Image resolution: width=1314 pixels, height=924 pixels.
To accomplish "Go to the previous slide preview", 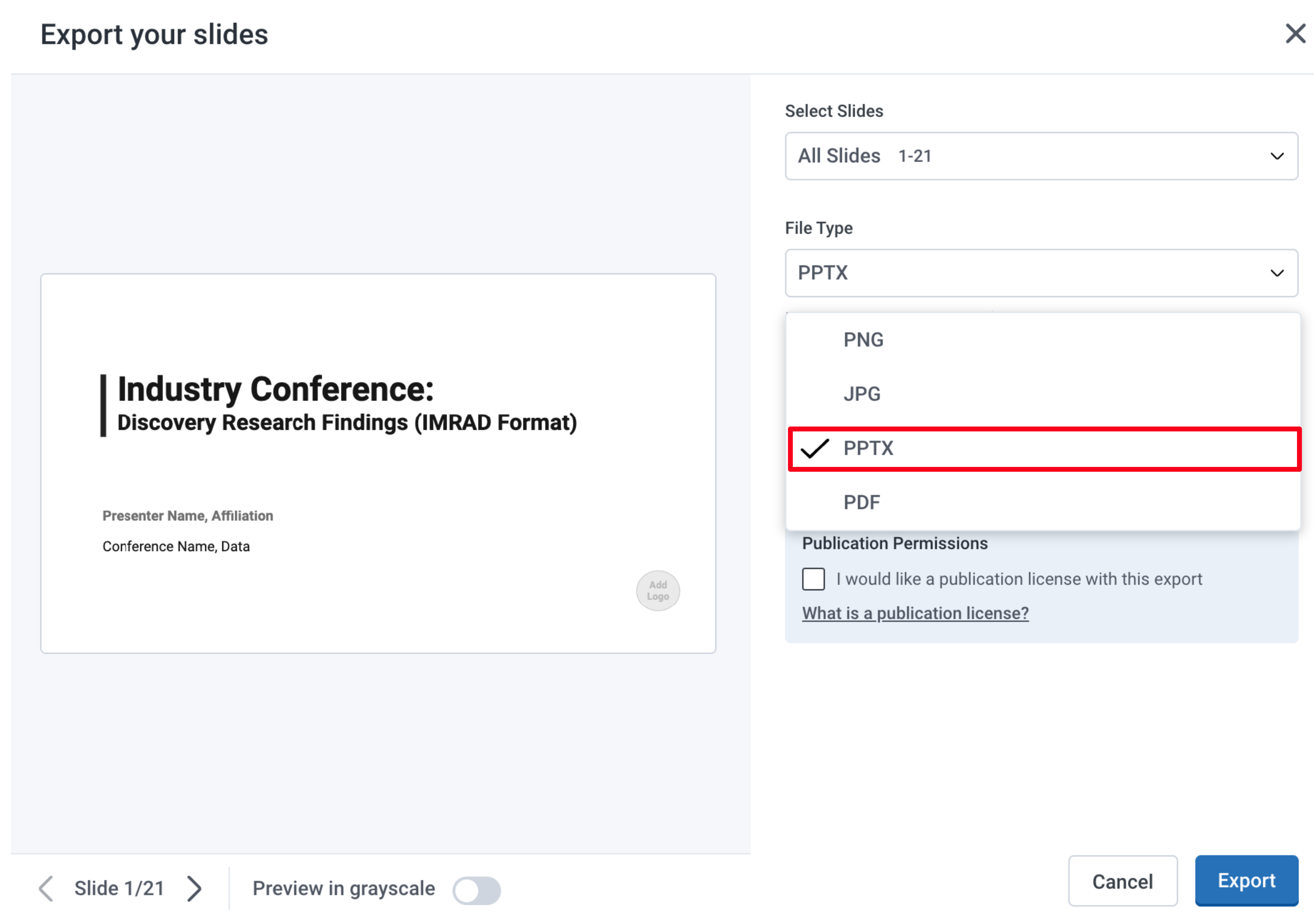I will pyautogui.click(x=46, y=889).
